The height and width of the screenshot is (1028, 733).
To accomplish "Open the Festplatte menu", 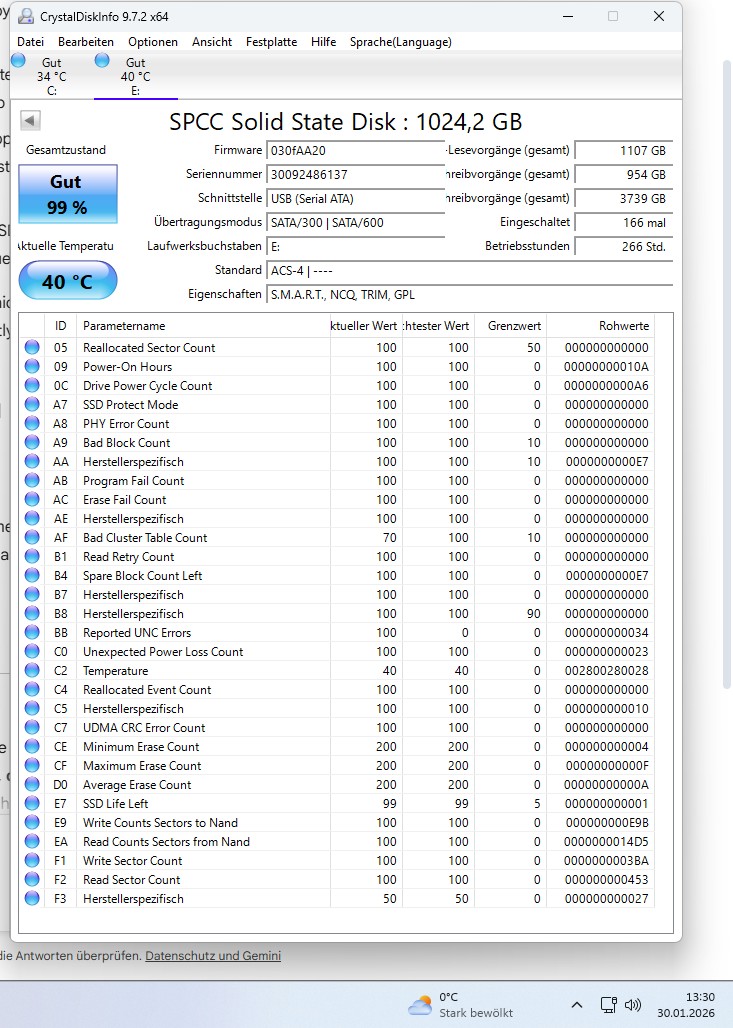I will 271,42.
